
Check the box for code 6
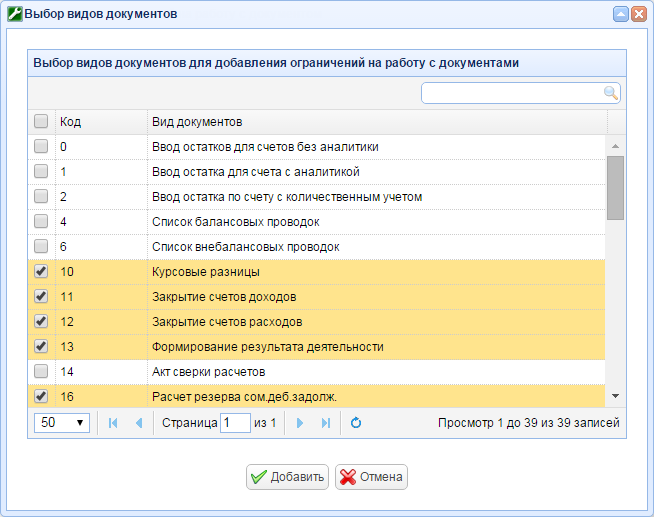[41, 246]
